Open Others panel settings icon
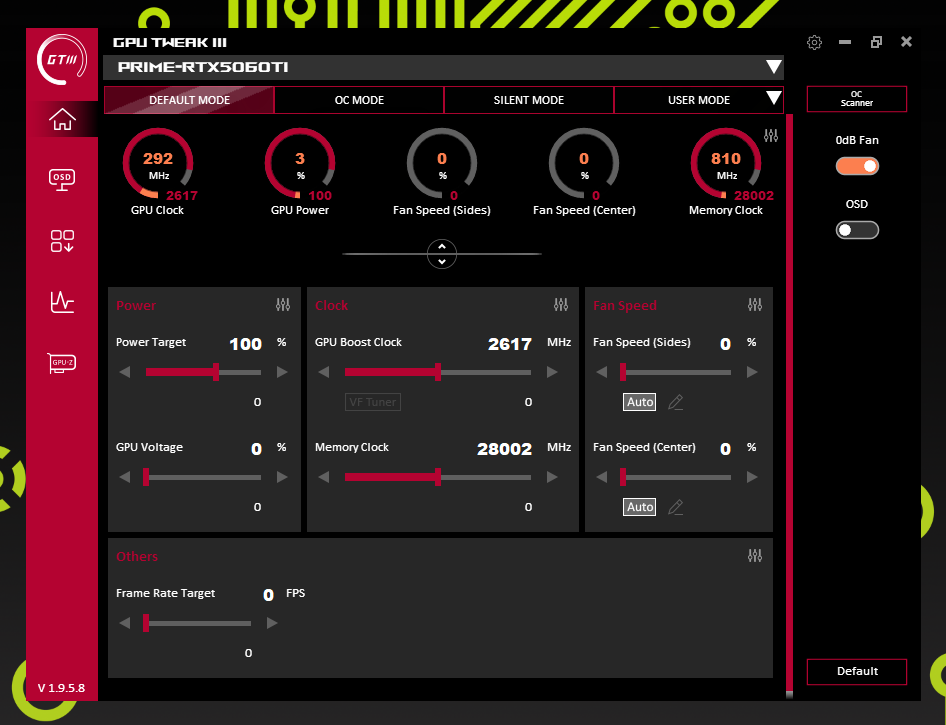 [755, 556]
